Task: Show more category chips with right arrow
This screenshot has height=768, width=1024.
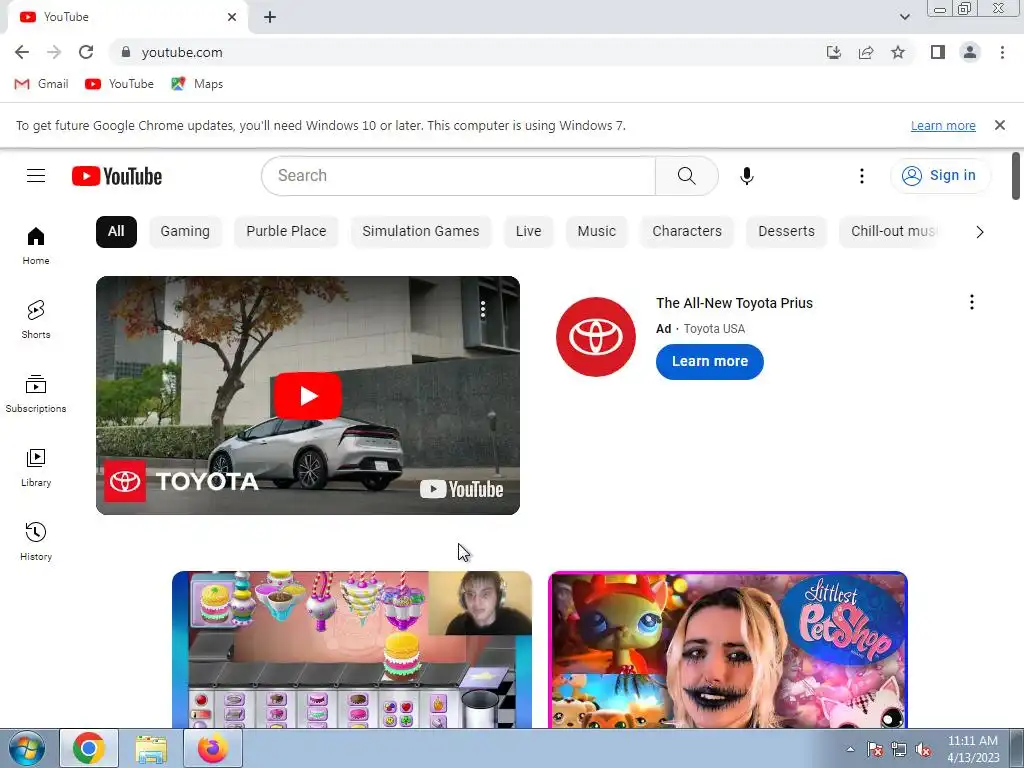Action: [x=979, y=232]
